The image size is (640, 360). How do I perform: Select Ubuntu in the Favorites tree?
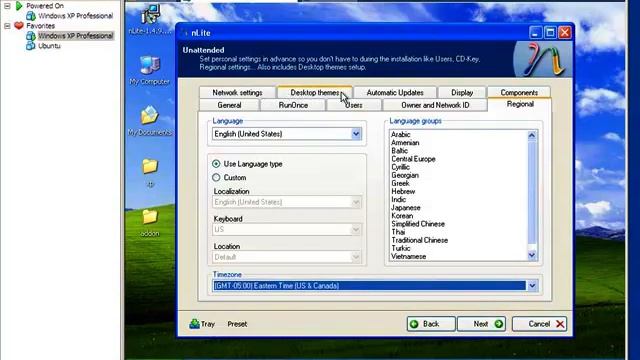click(x=49, y=46)
